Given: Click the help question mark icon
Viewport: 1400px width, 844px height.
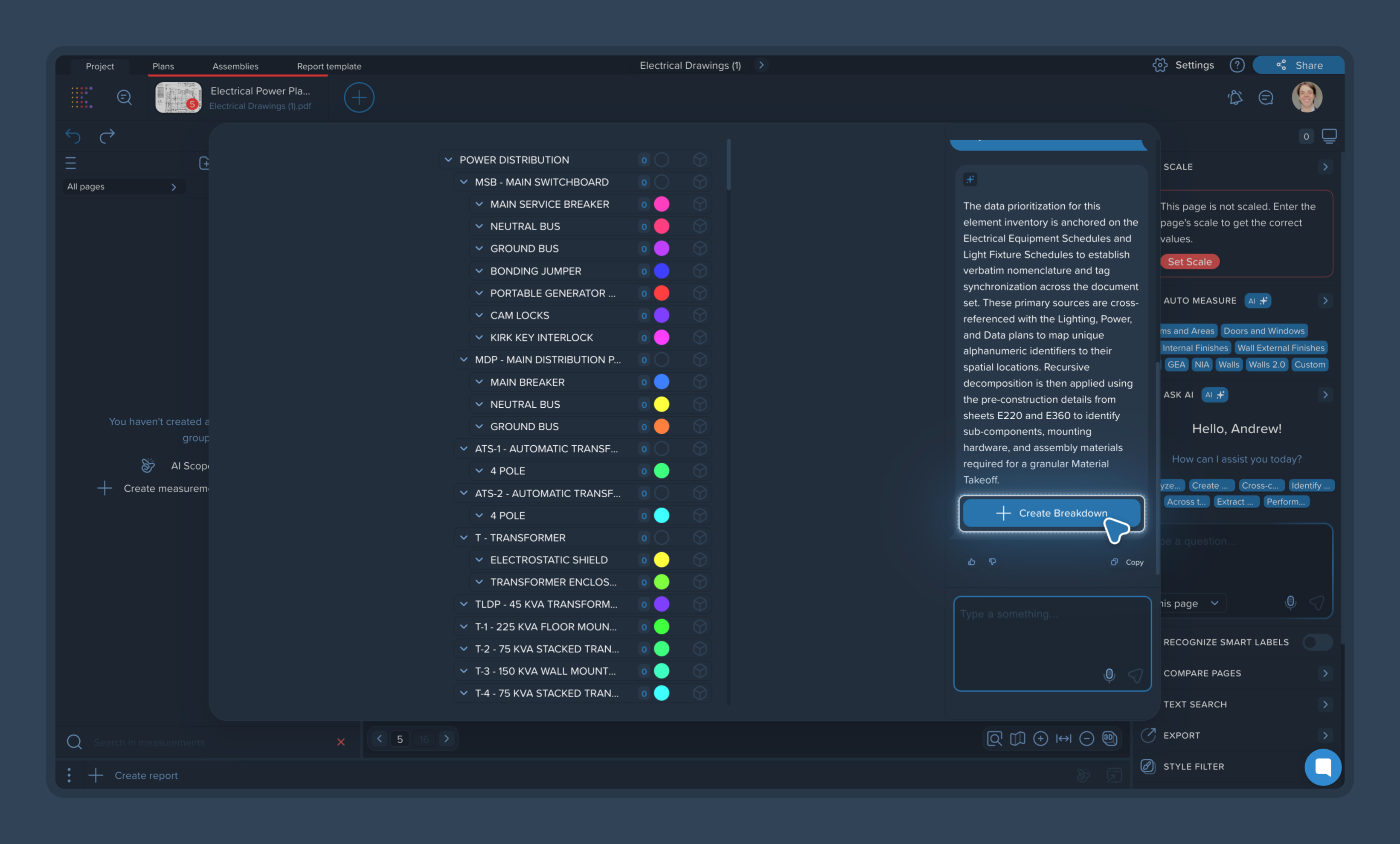Looking at the screenshot, I should coord(1237,65).
